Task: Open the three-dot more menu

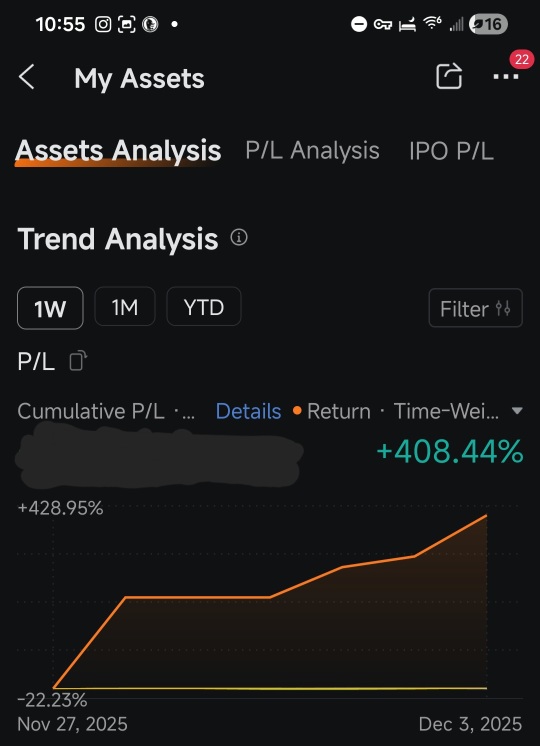Action: click(x=506, y=76)
